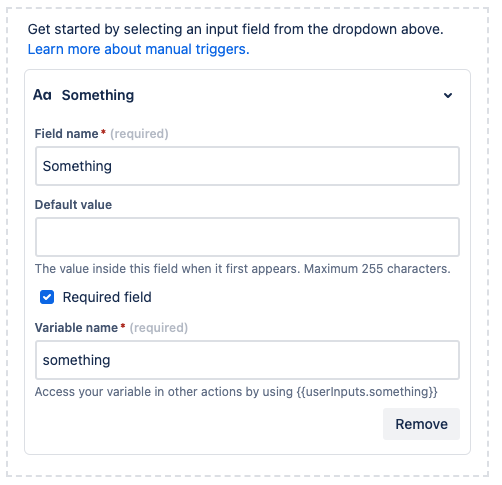Click the (required) hint after Field name

click(139, 134)
